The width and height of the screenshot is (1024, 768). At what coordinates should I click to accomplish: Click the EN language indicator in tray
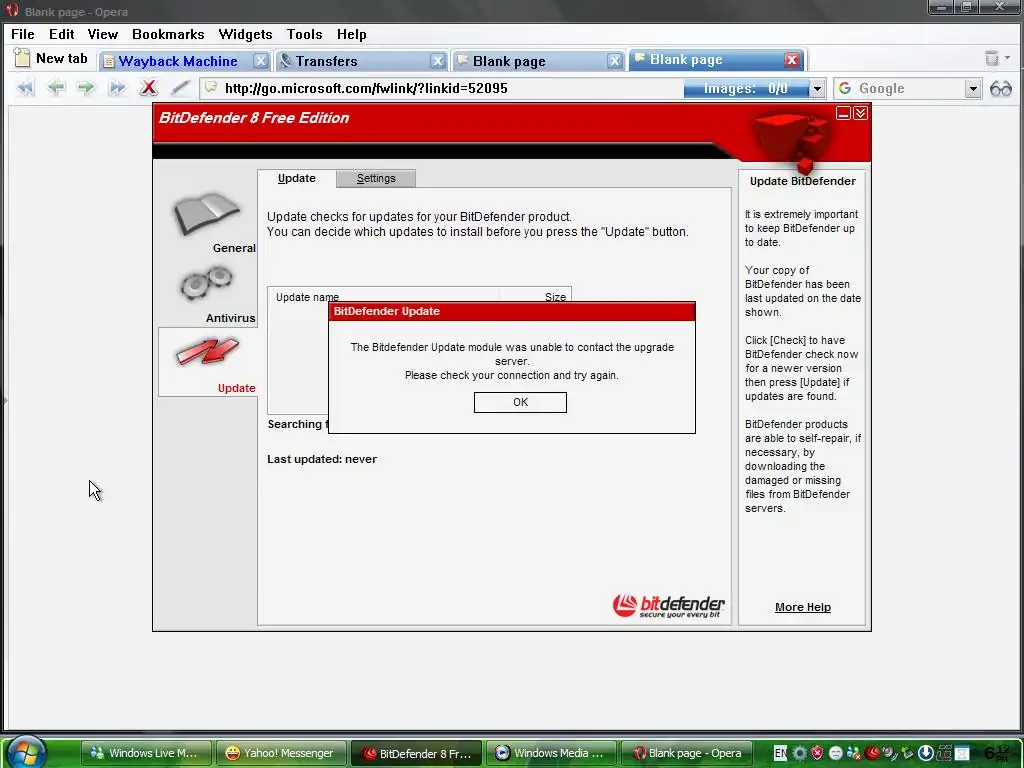pyautogui.click(x=780, y=753)
